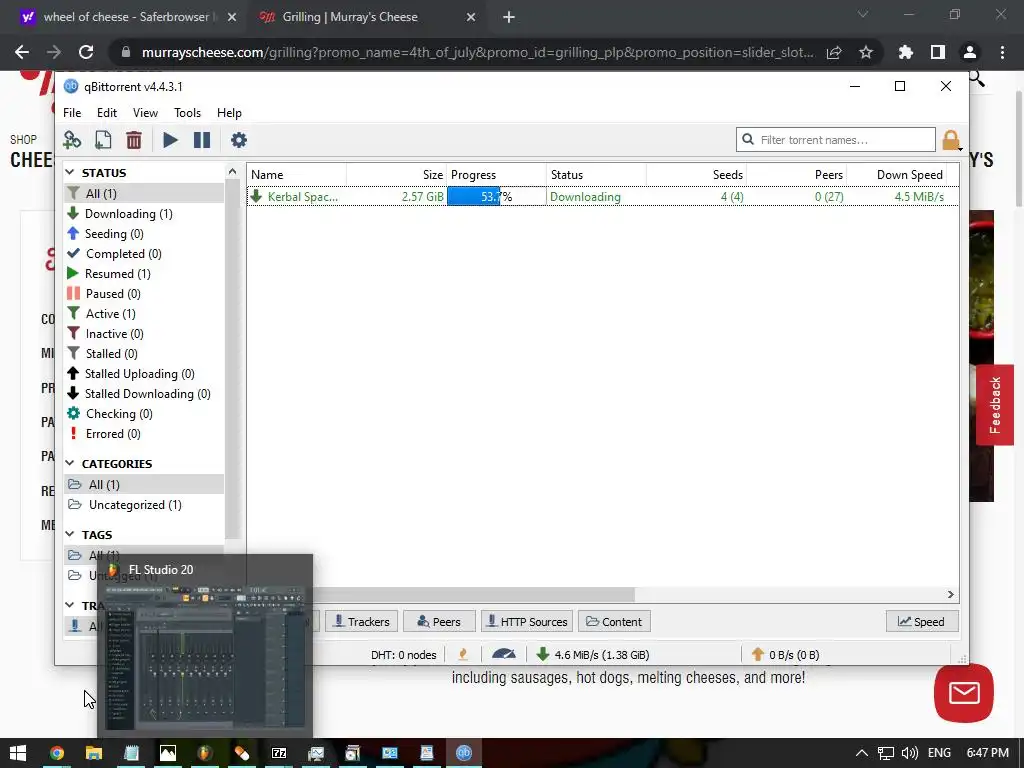Click DHT: 0 nodes status text
Screen dimensions: 1024x768
click(404, 654)
